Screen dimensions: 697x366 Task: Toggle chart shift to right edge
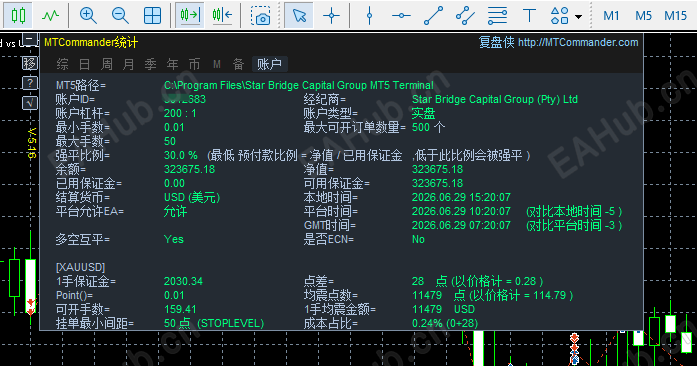[189, 16]
